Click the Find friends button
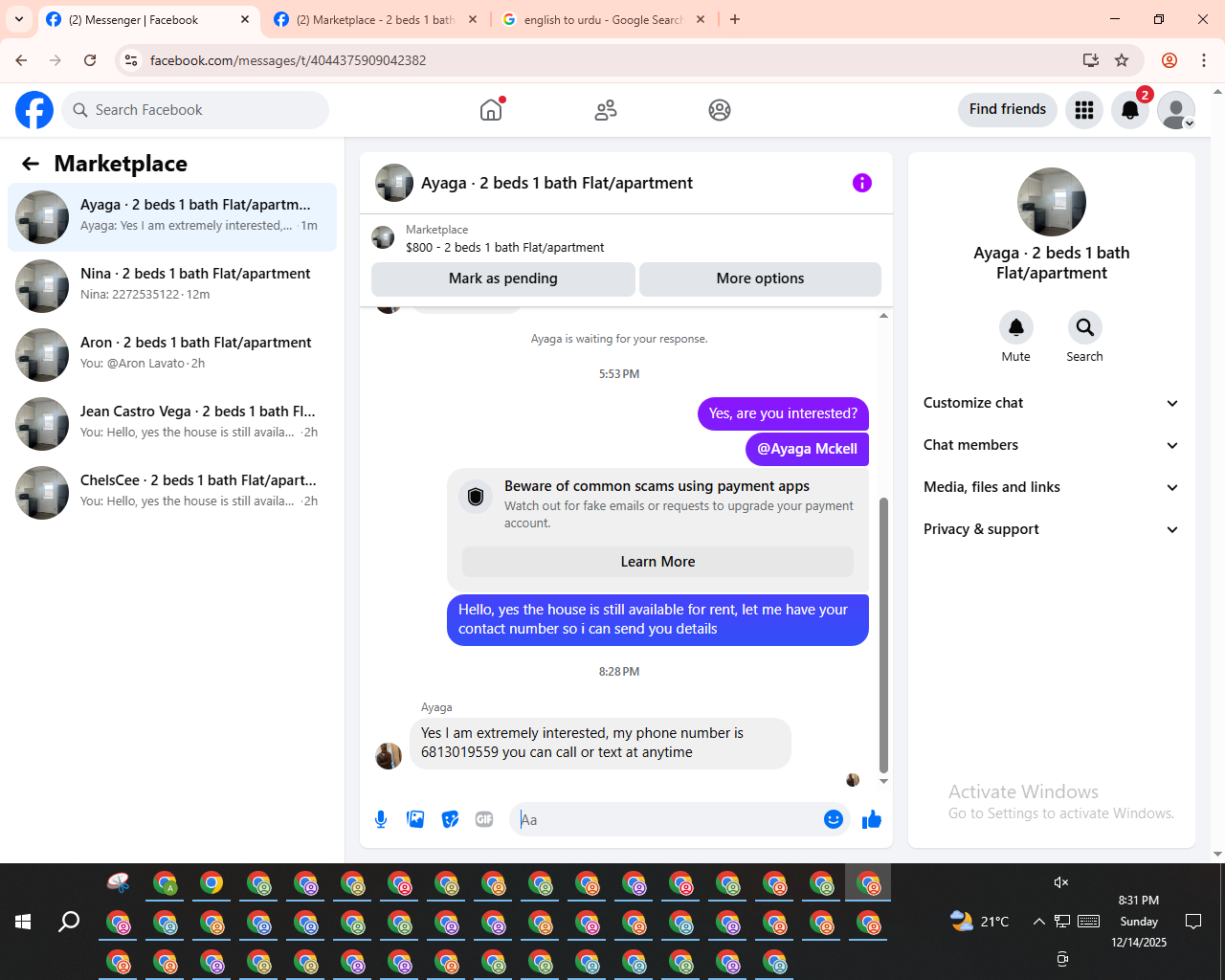This screenshot has height=980, width=1225. [x=1008, y=109]
